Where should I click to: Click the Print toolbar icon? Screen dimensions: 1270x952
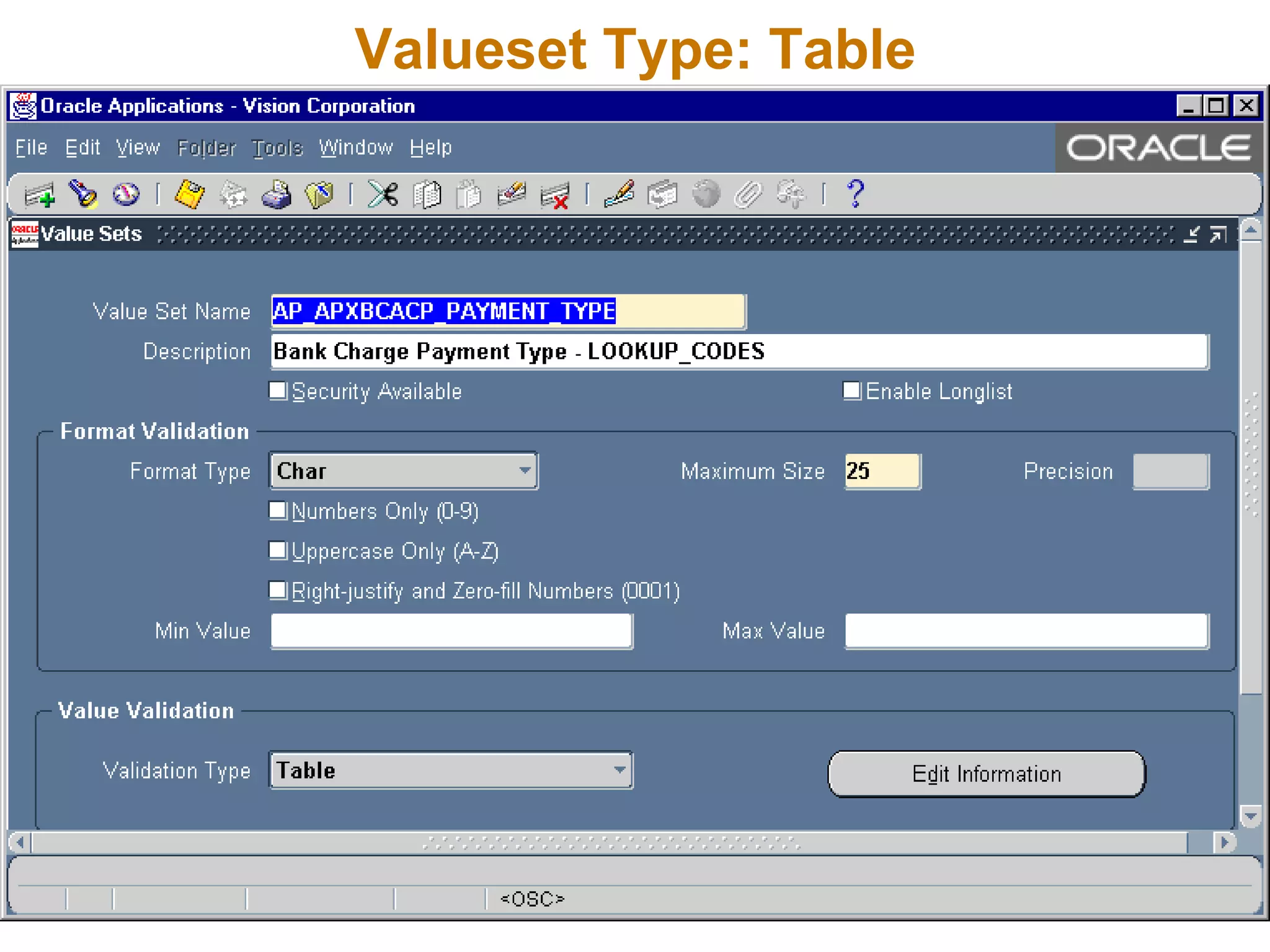(x=276, y=195)
